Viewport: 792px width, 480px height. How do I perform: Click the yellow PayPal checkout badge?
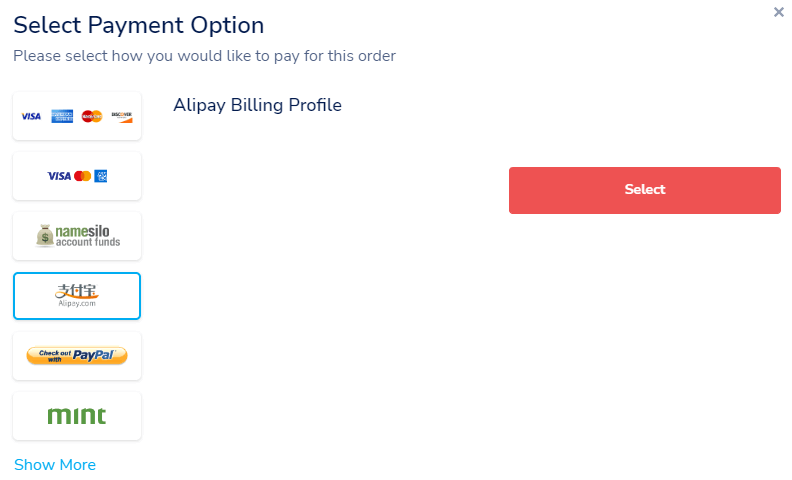[x=77, y=356]
